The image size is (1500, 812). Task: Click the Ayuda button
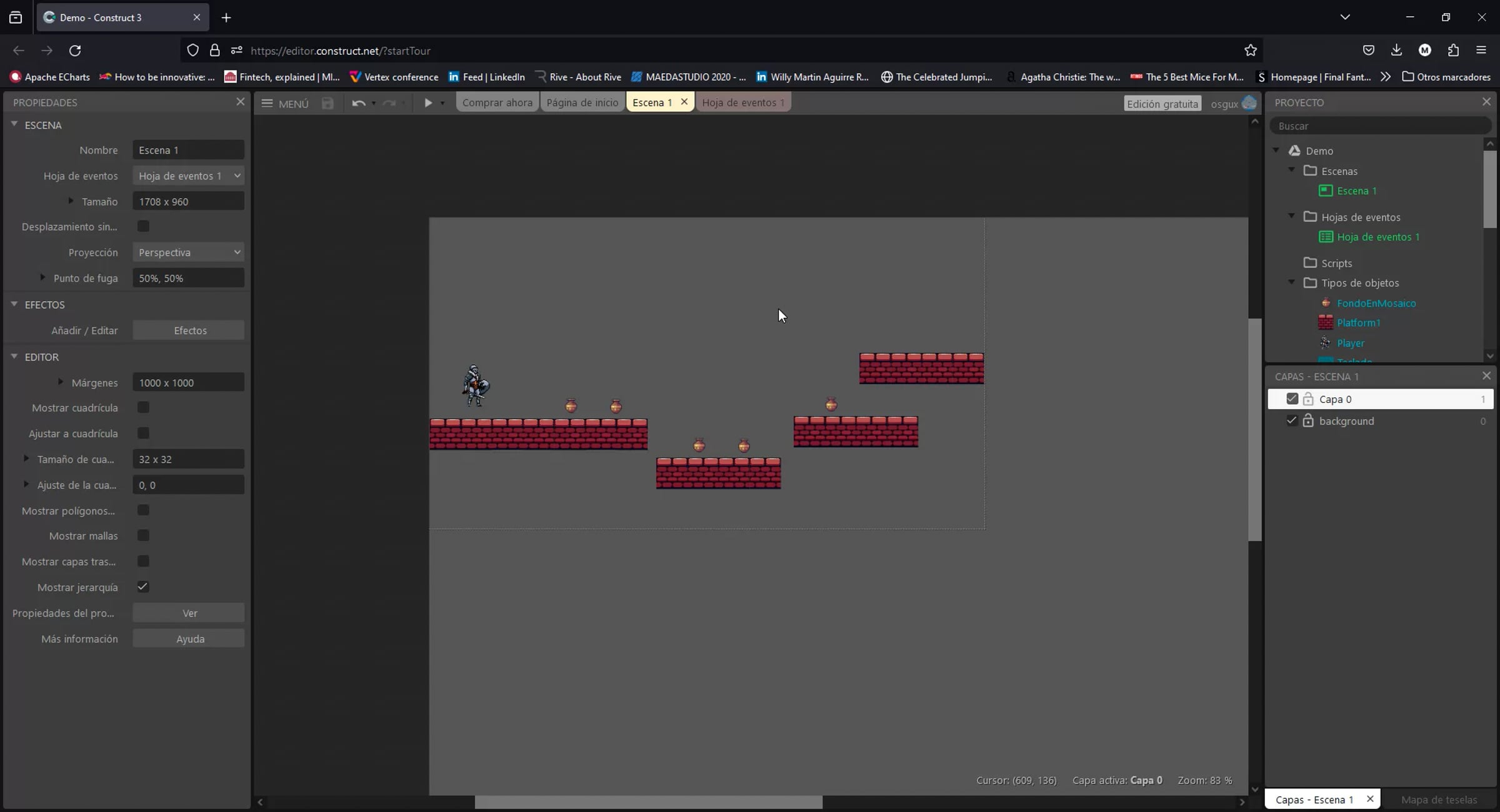(189, 639)
